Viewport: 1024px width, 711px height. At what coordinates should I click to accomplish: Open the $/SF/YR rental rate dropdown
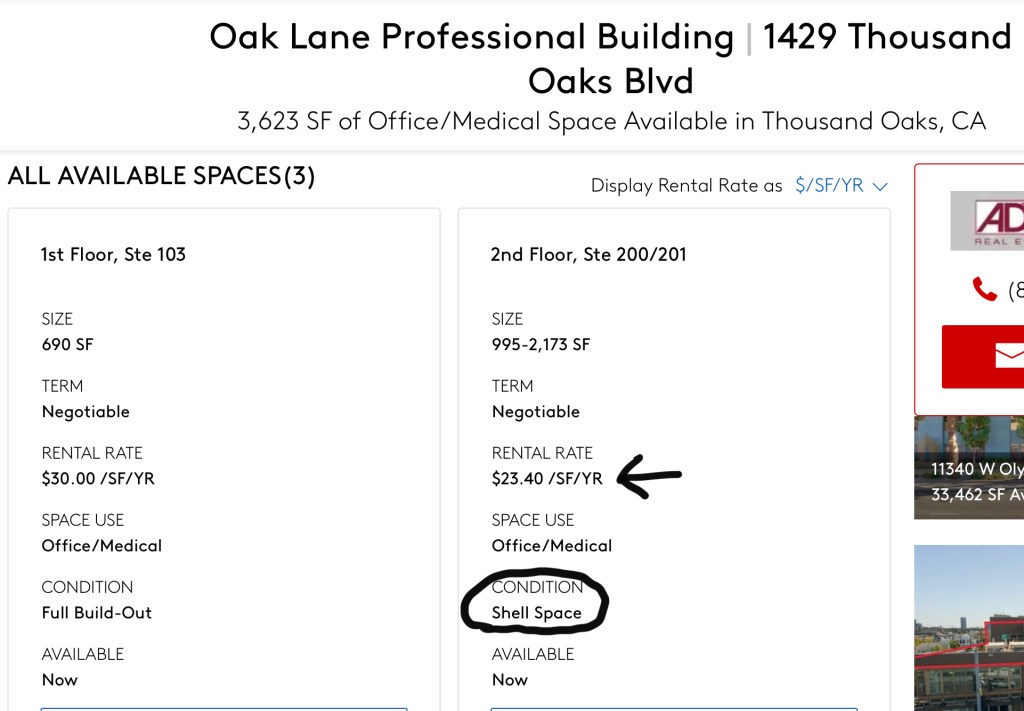pos(830,186)
